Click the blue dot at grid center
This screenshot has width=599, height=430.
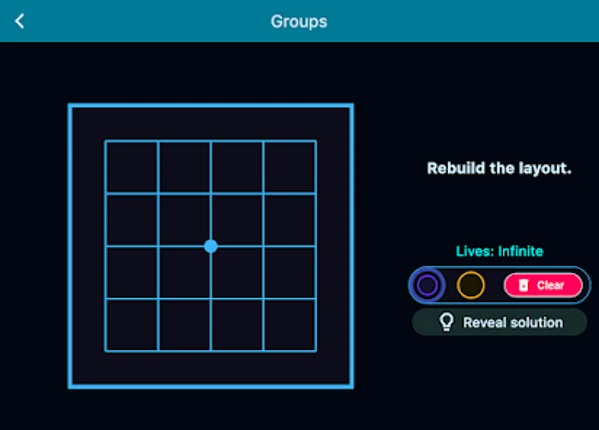(x=210, y=246)
